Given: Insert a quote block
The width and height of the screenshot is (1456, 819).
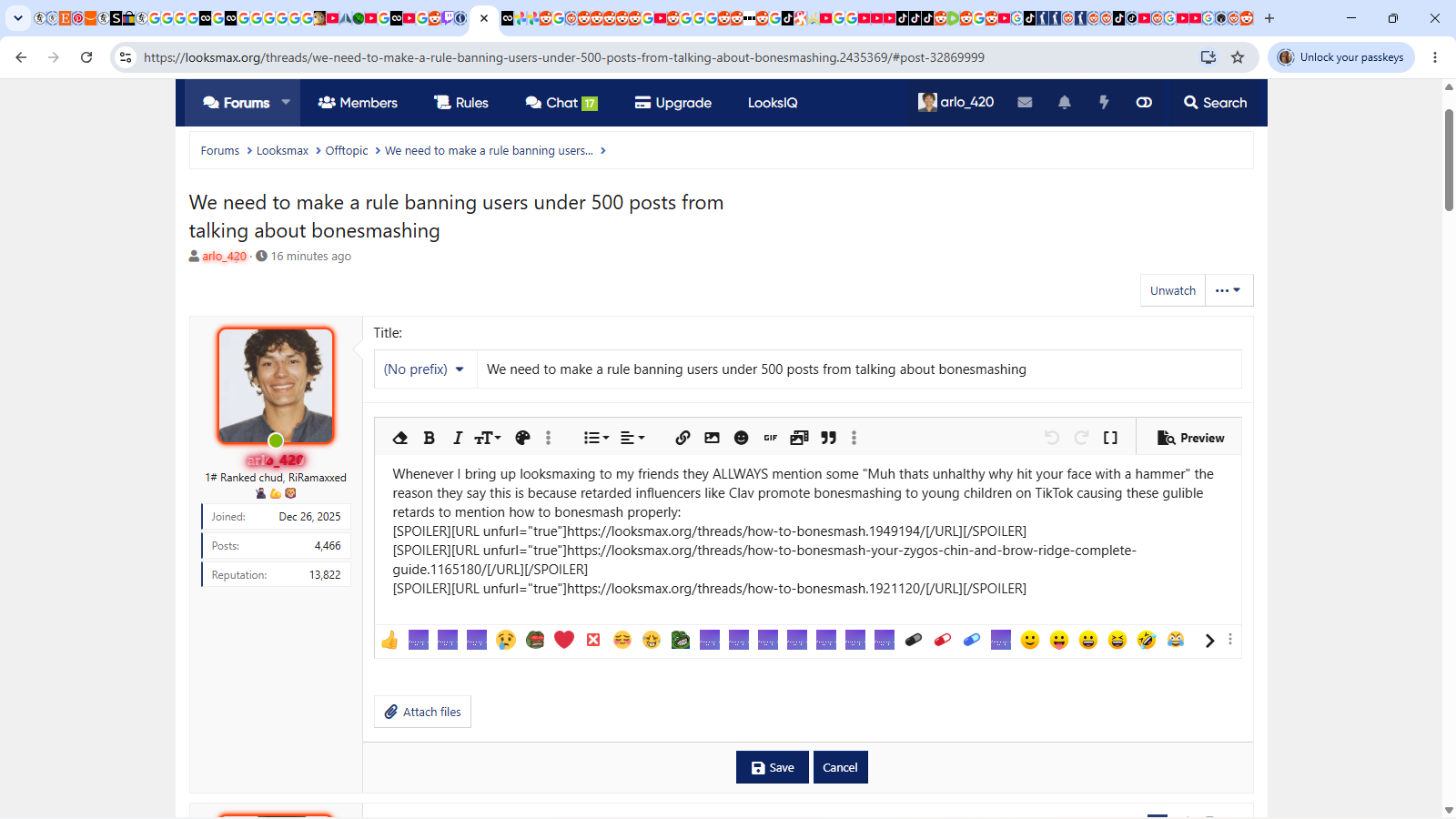Looking at the screenshot, I should 828,438.
